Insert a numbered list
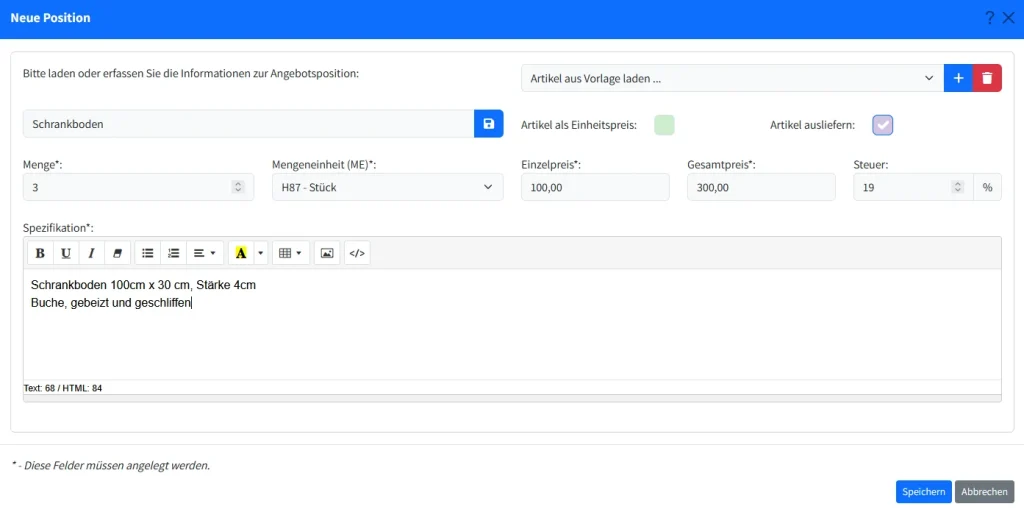The height and width of the screenshot is (512, 1024). pyautogui.click(x=173, y=253)
